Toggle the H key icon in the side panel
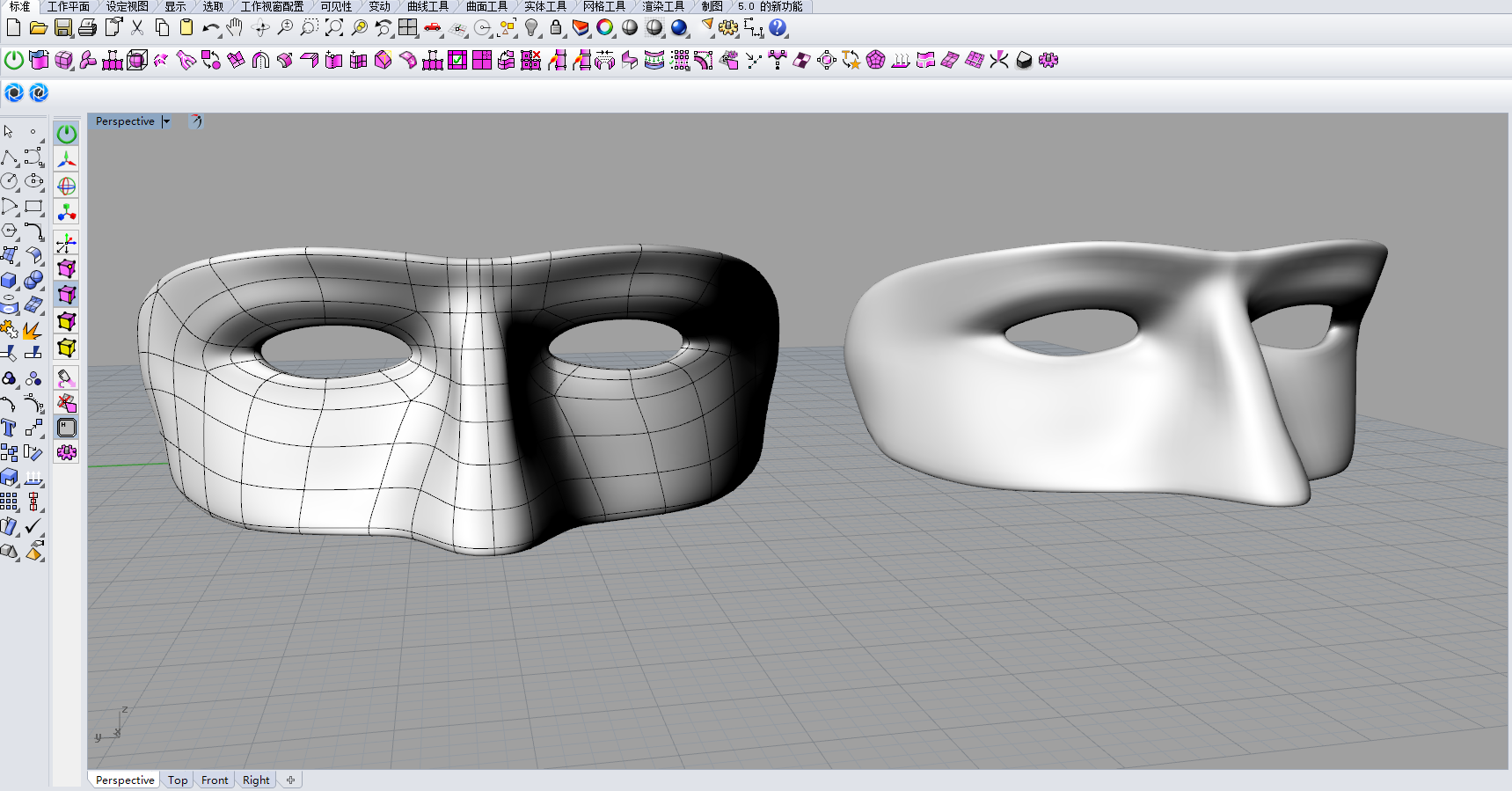This screenshot has height=791, width=1512. 67,428
